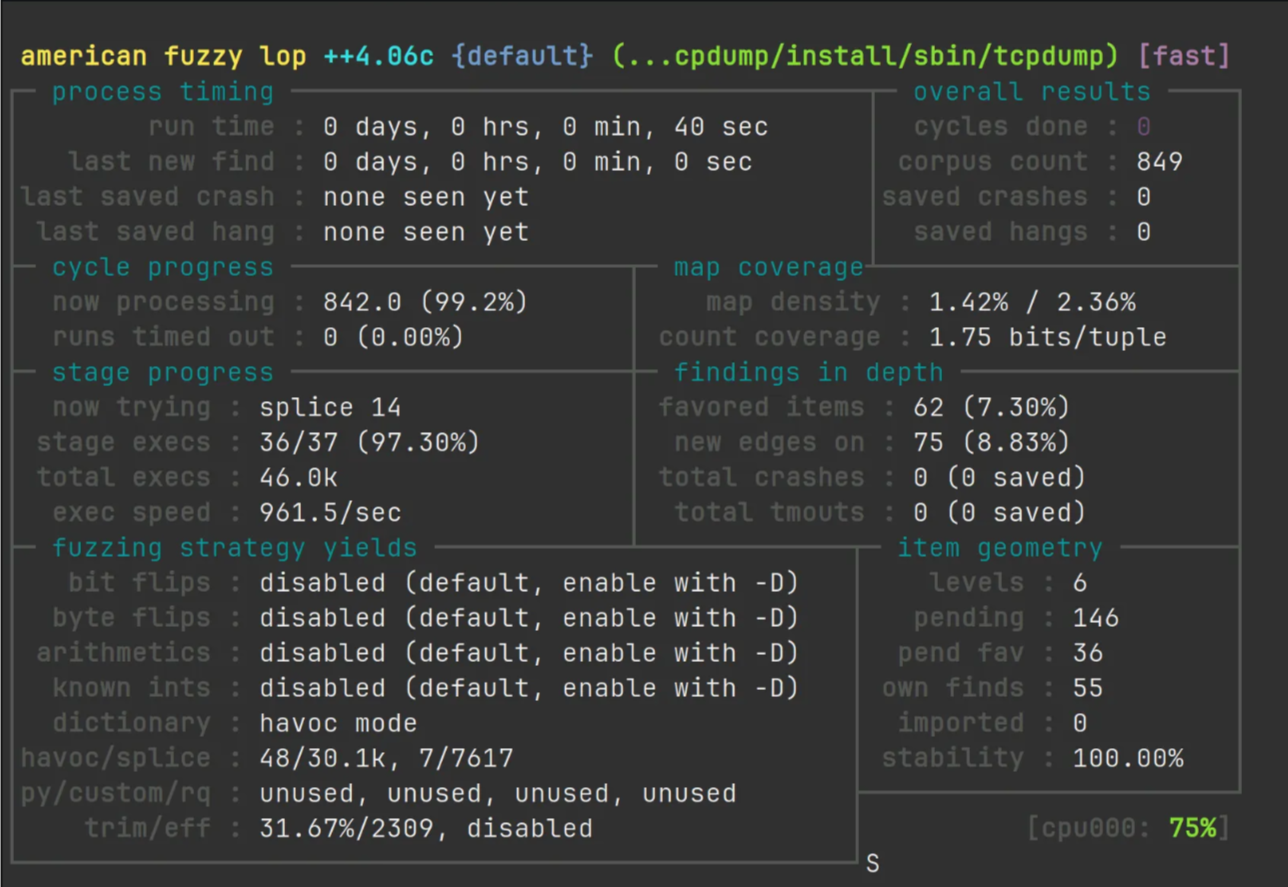Click the known ints 'disabled' status line

tap(530, 688)
